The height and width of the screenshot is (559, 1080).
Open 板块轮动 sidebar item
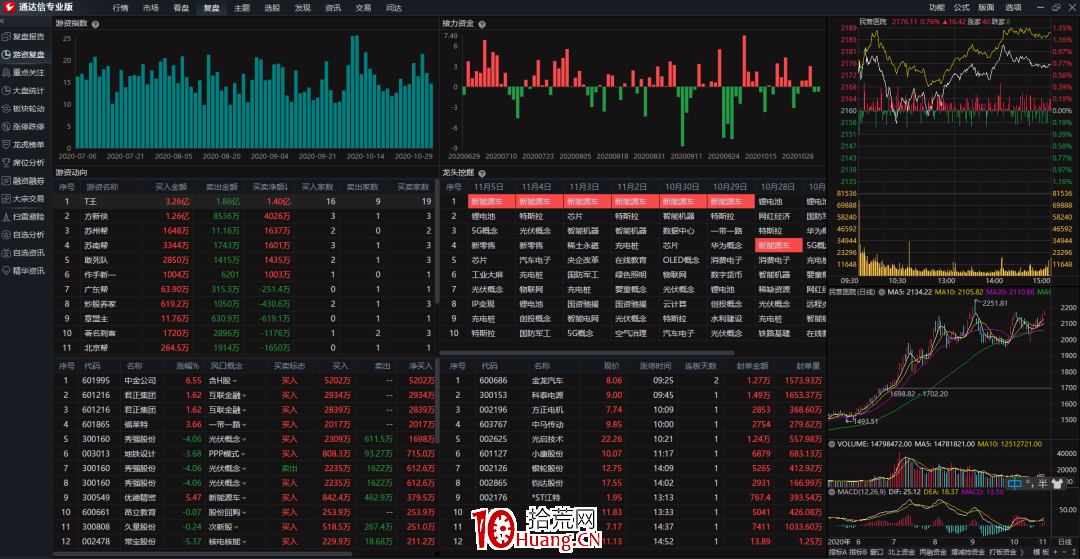[24, 108]
